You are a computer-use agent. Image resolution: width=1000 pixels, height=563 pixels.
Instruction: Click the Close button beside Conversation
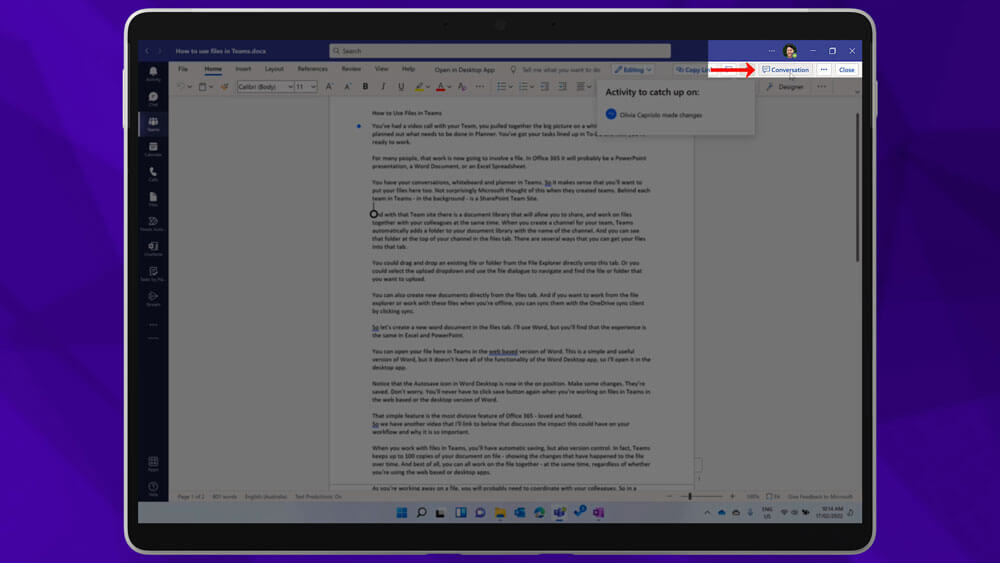(846, 70)
